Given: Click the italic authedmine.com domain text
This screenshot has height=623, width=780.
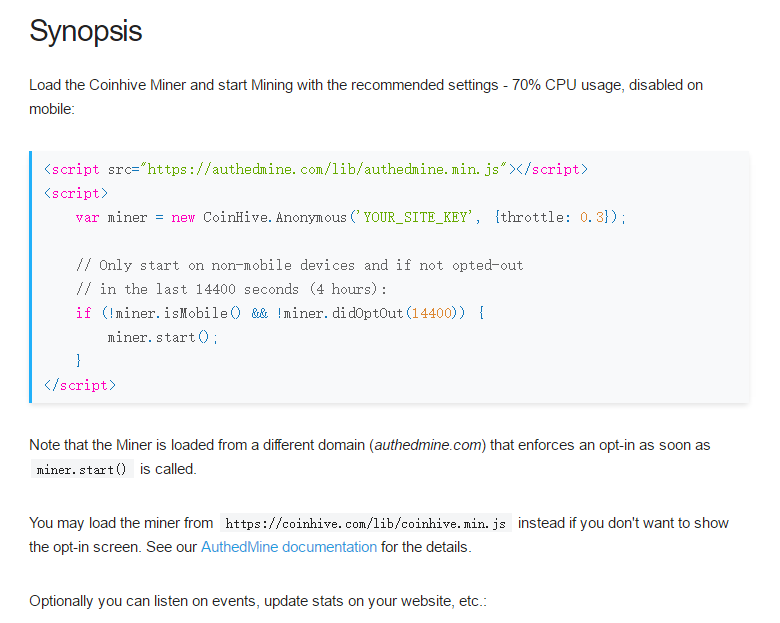Looking at the screenshot, I should 427,445.
